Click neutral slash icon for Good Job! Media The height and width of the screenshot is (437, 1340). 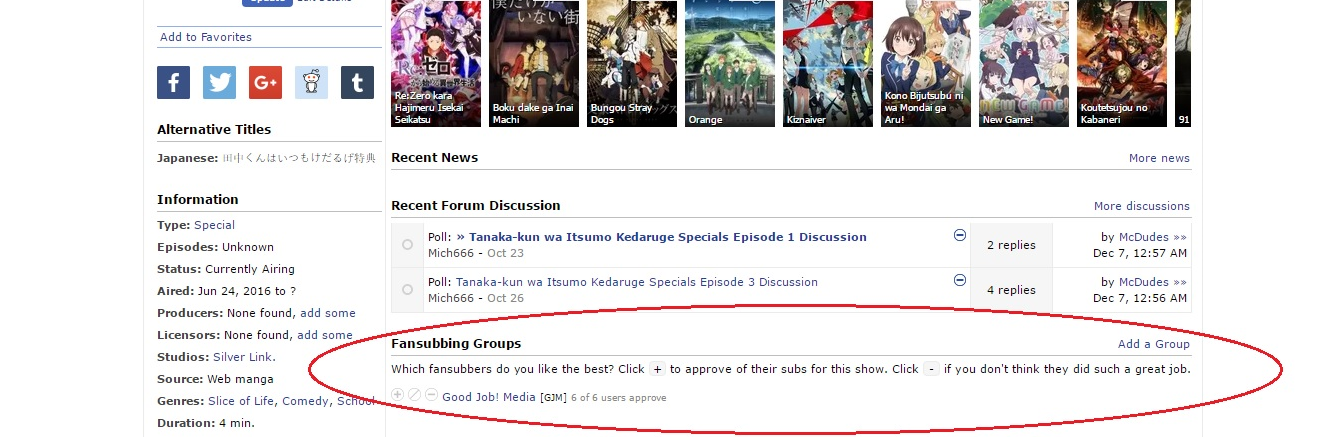tap(415, 396)
